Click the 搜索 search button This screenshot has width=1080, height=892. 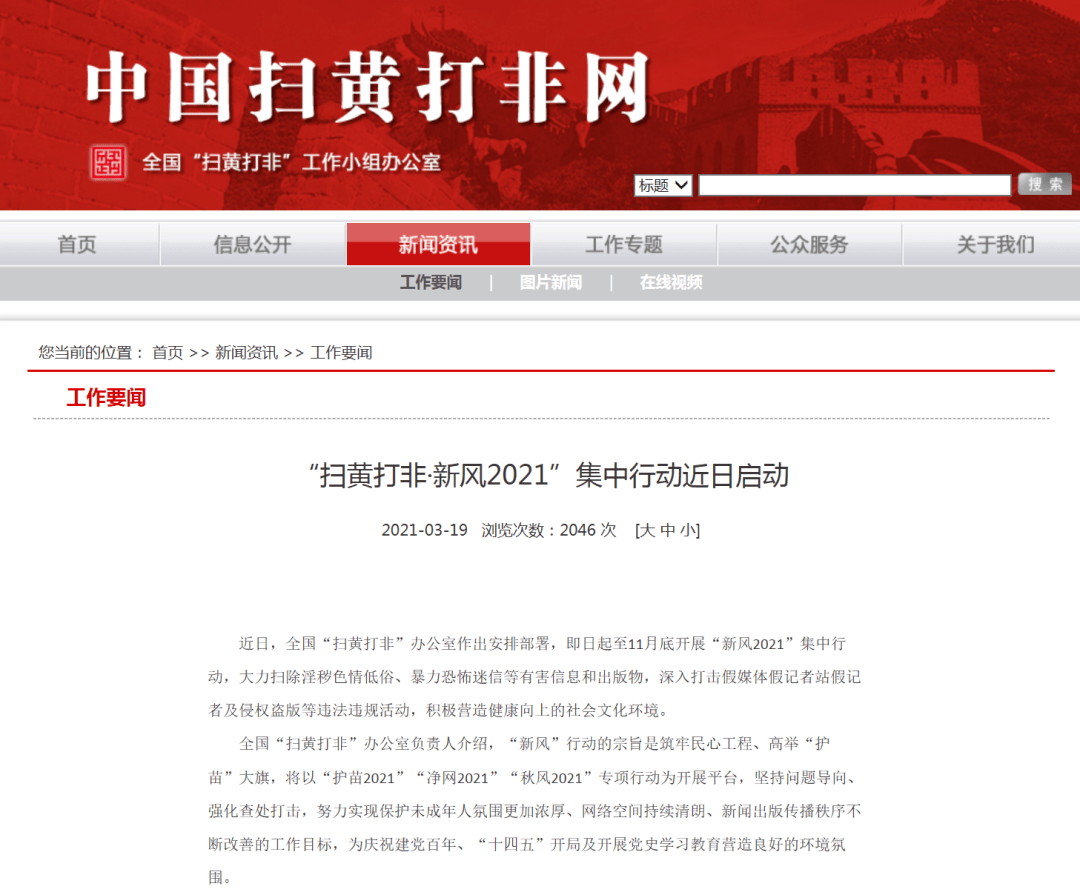[1044, 185]
